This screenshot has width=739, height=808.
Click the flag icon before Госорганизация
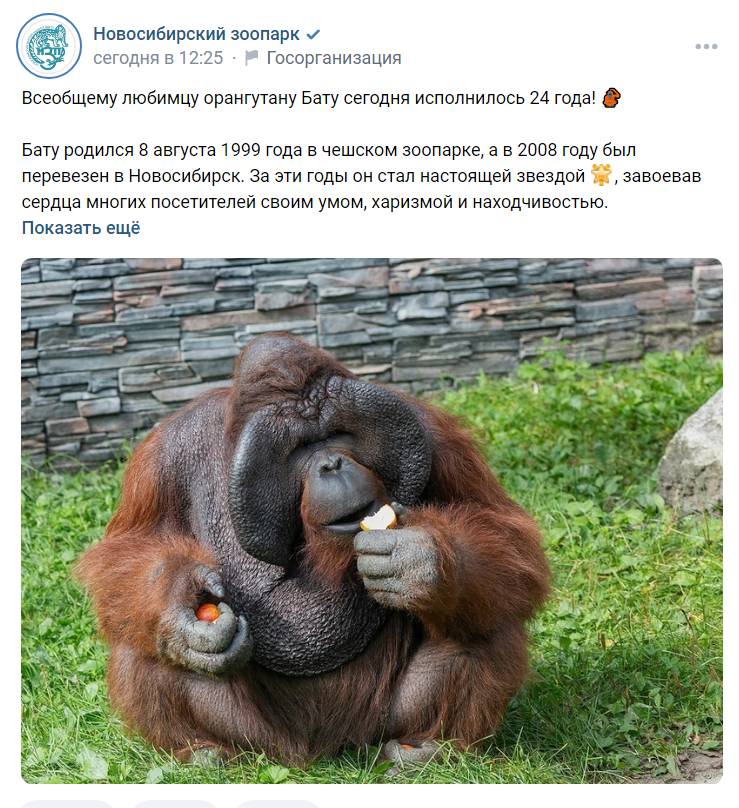click(252, 58)
